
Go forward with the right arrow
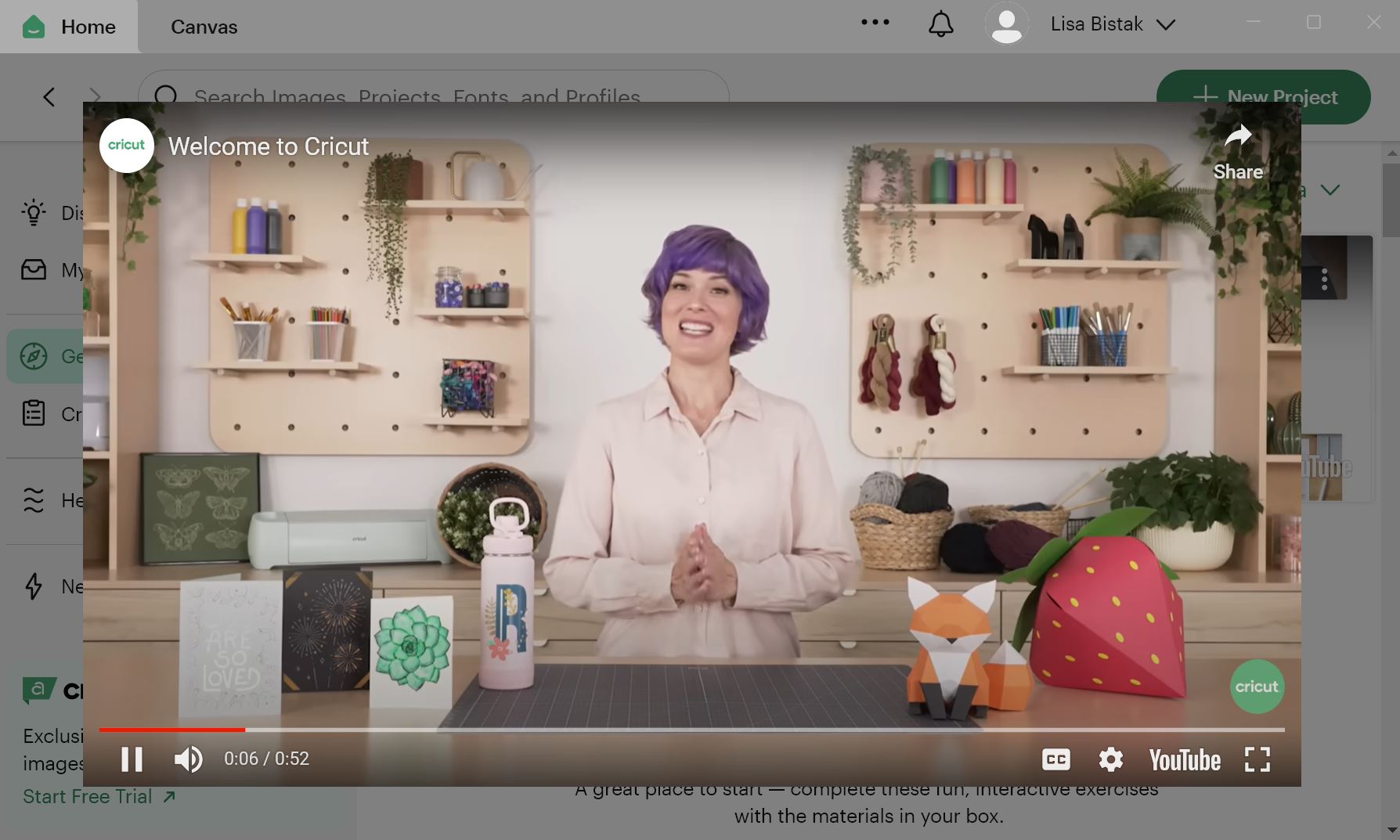point(95,96)
